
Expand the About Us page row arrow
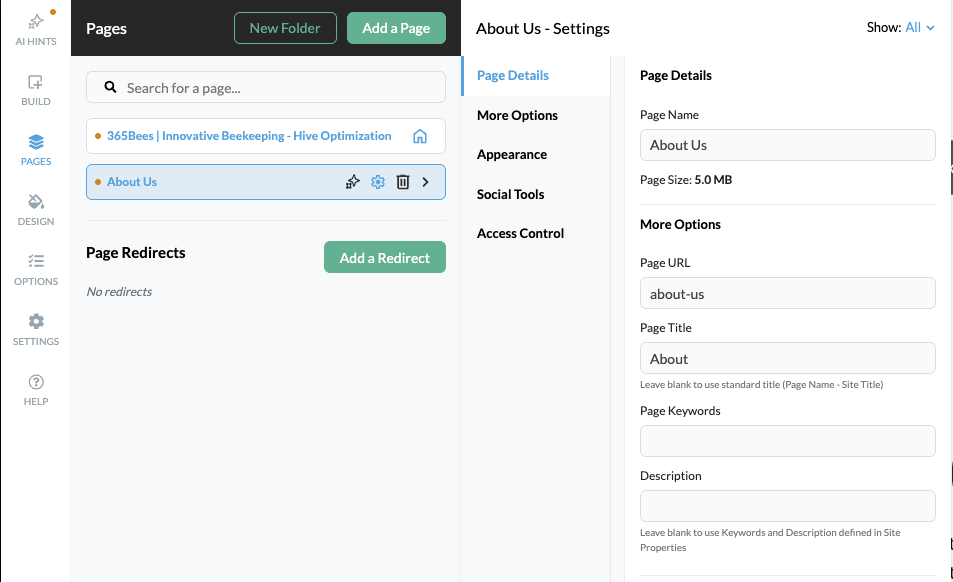(427, 182)
